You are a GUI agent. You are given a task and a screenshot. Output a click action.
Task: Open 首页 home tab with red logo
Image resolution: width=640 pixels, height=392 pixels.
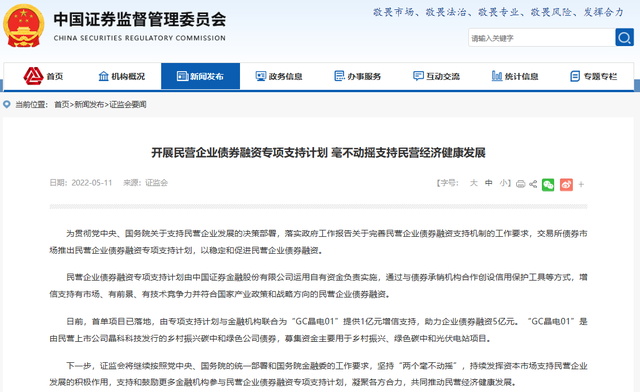pos(43,76)
